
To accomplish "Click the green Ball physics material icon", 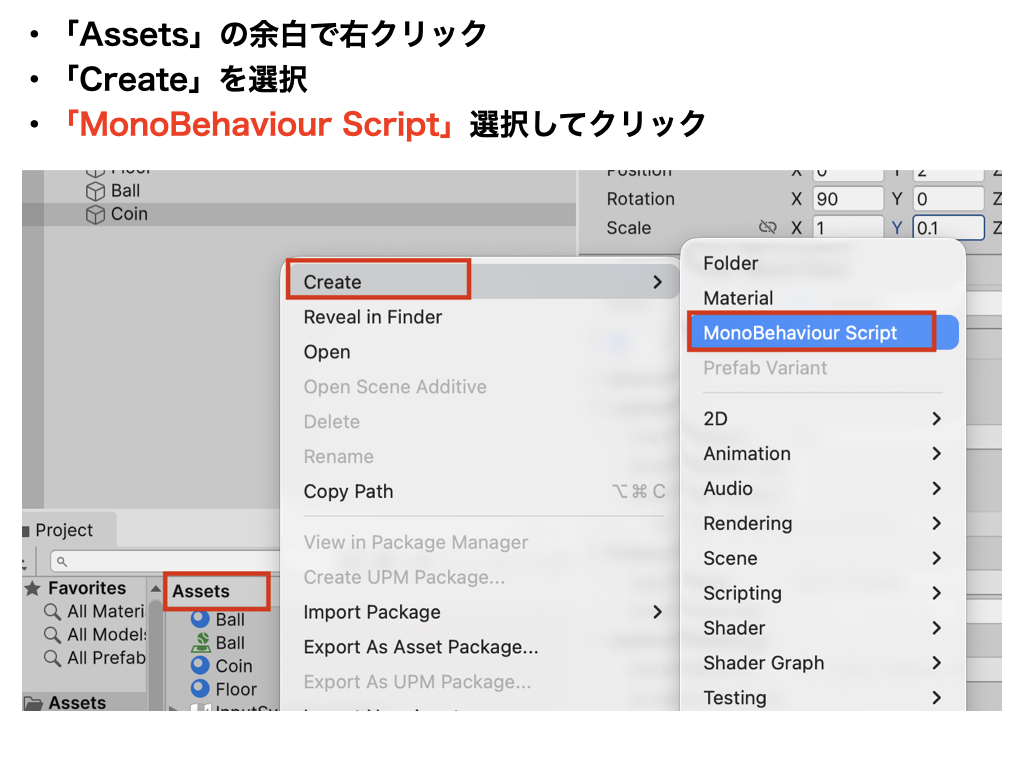I will point(200,642).
